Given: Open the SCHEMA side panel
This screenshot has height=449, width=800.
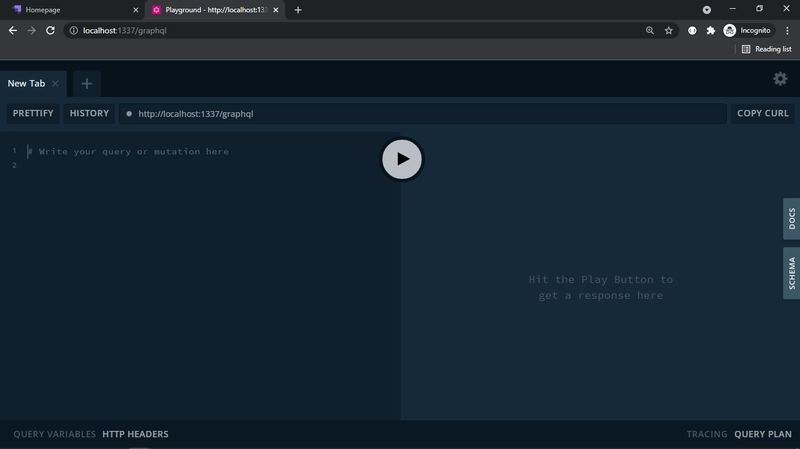Looking at the screenshot, I should 791,273.
